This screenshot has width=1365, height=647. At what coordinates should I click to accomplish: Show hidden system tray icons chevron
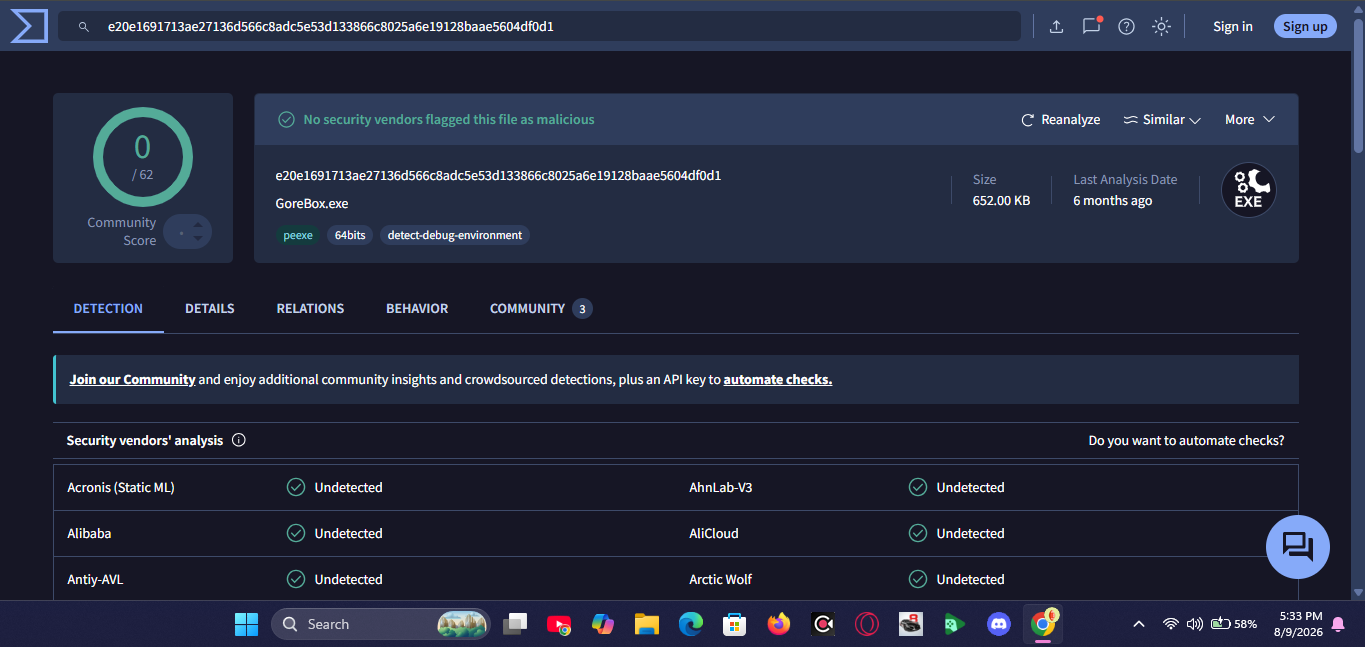click(1138, 624)
